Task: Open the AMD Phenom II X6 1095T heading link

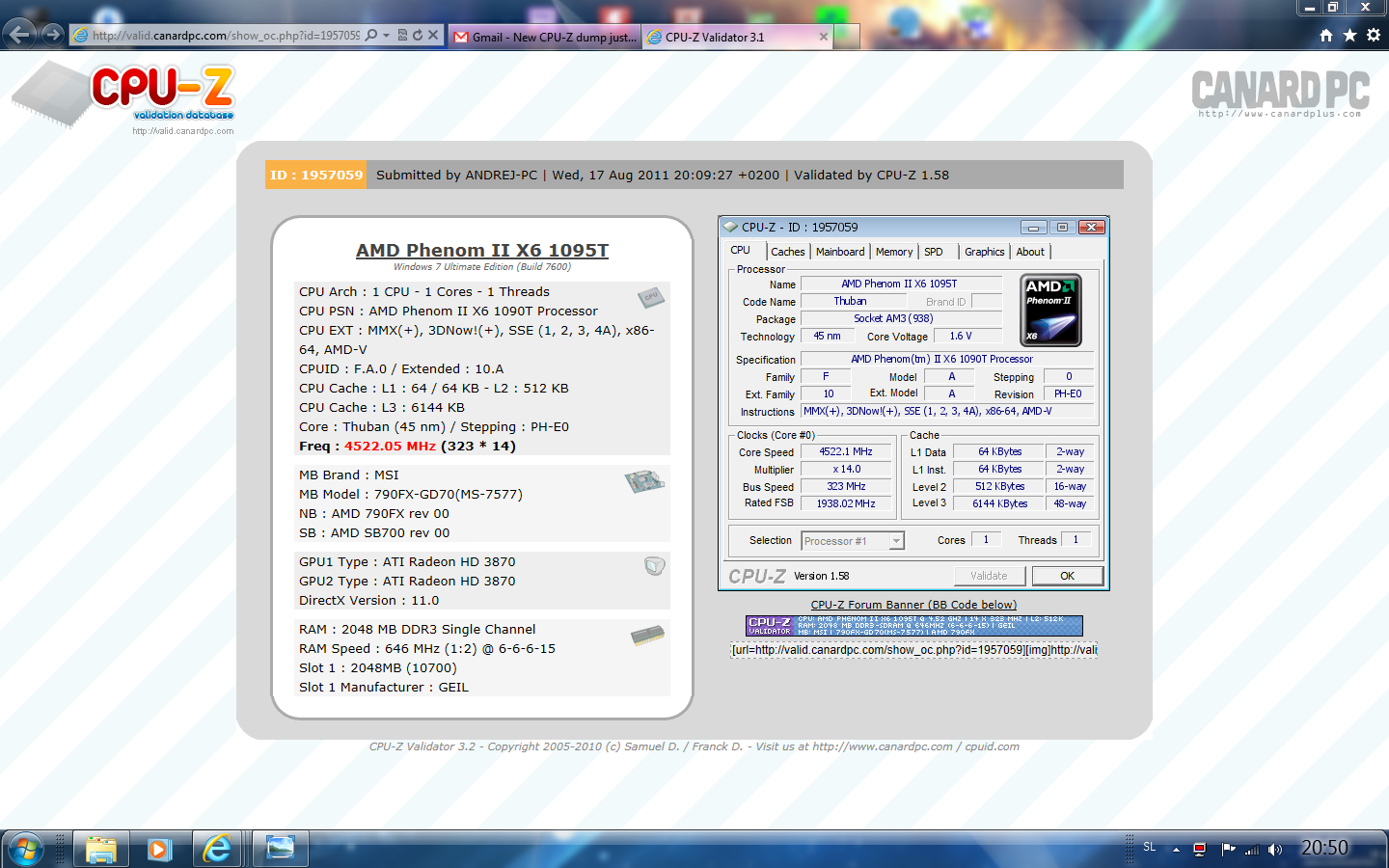Action: [x=482, y=250]
